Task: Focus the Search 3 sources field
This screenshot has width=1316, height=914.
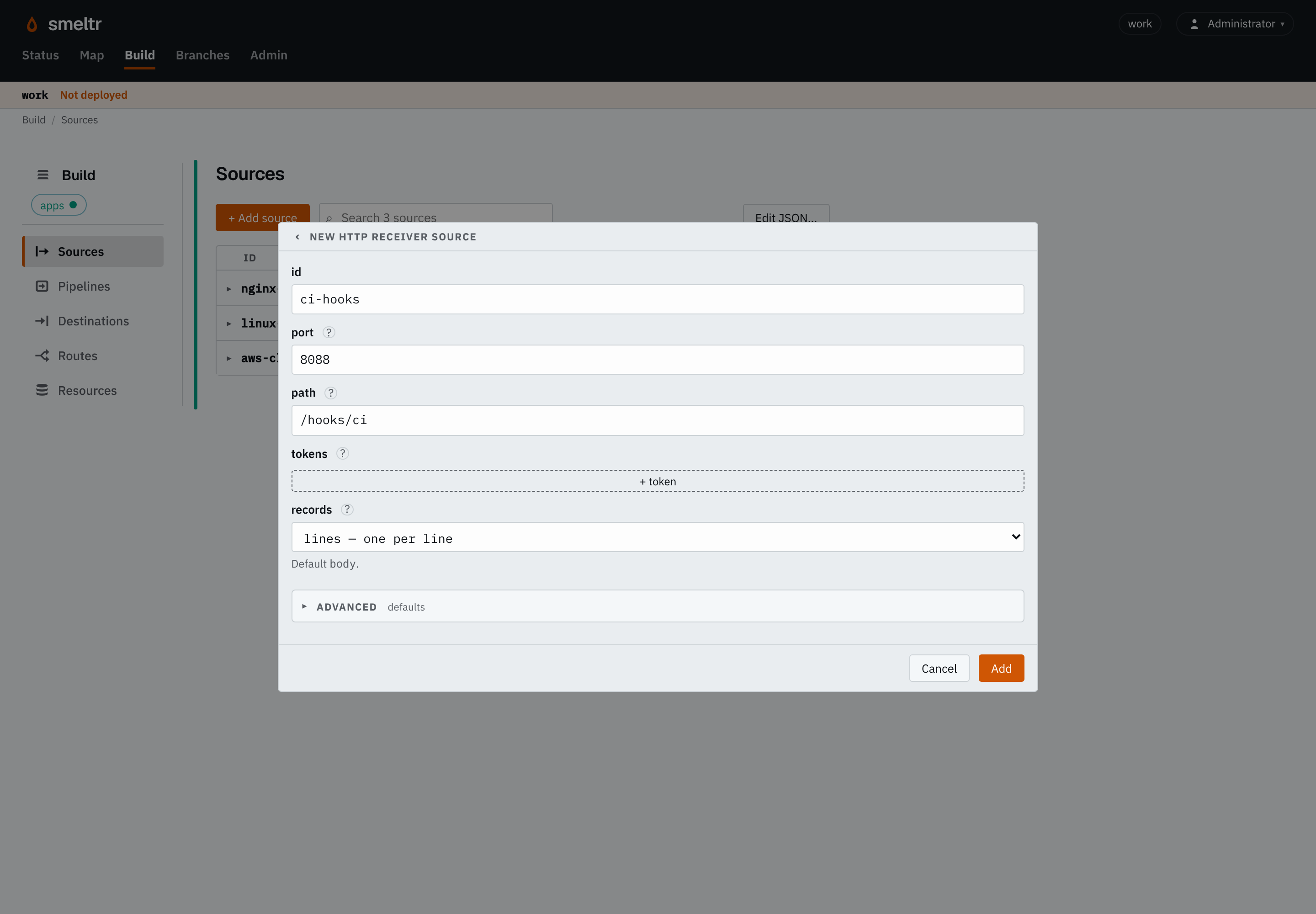Action: pyautogui.click(x=435, y=213)
